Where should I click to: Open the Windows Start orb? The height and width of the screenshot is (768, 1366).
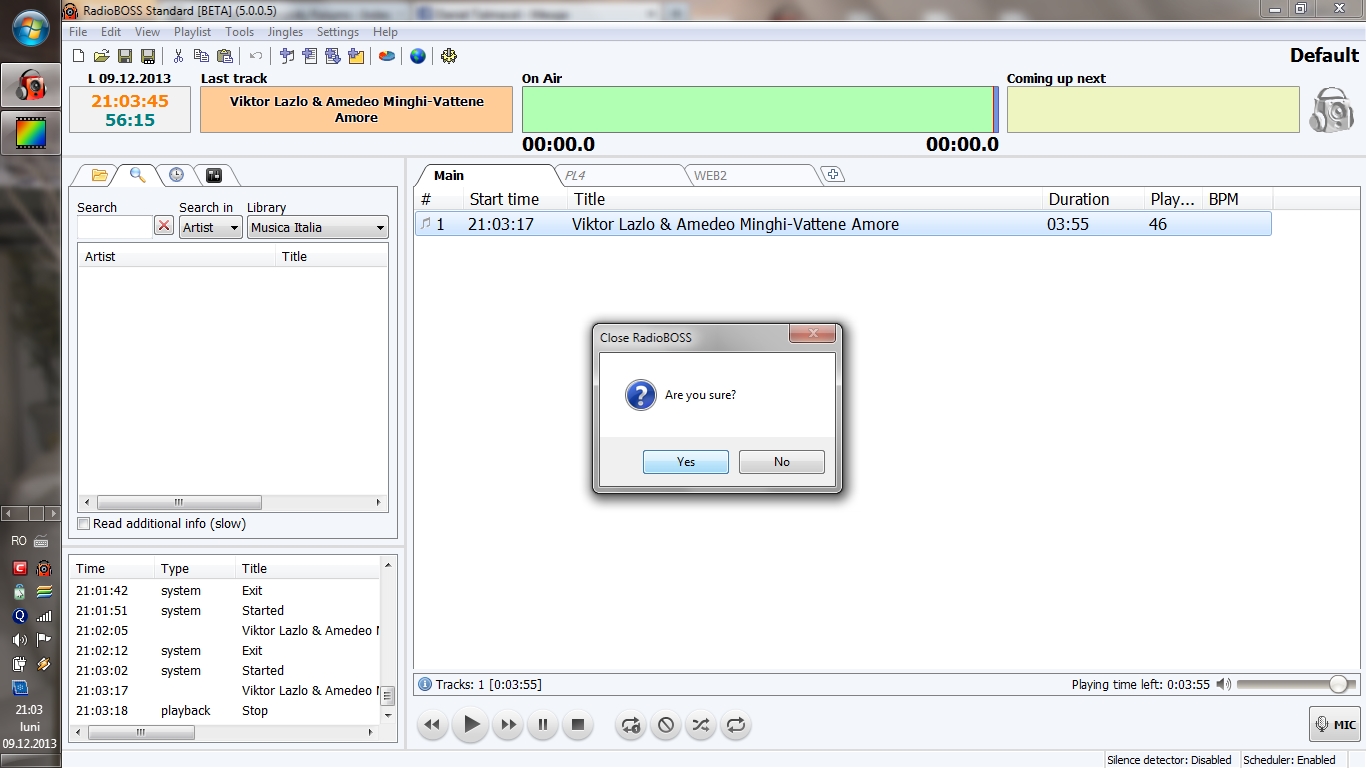pos(31,28)
